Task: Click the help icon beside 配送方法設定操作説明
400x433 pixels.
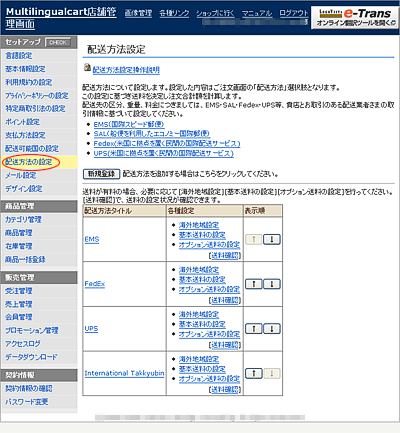Action: pos(87,68)
